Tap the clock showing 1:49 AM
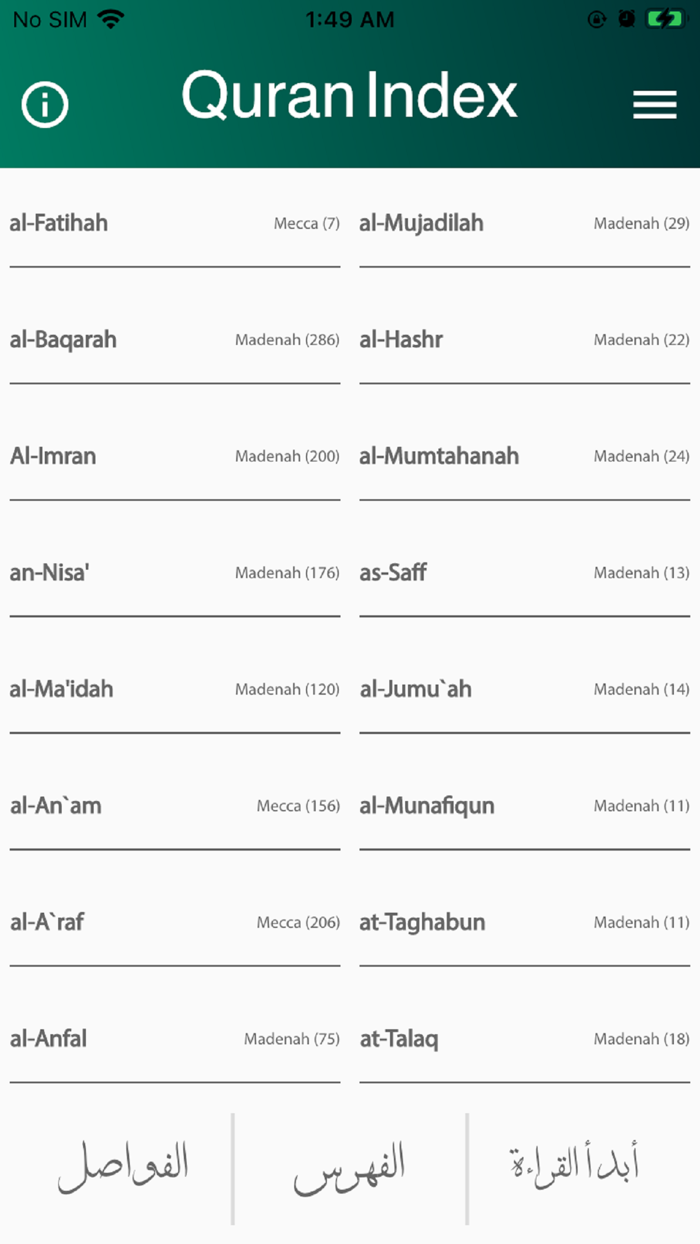 point(349,18)
